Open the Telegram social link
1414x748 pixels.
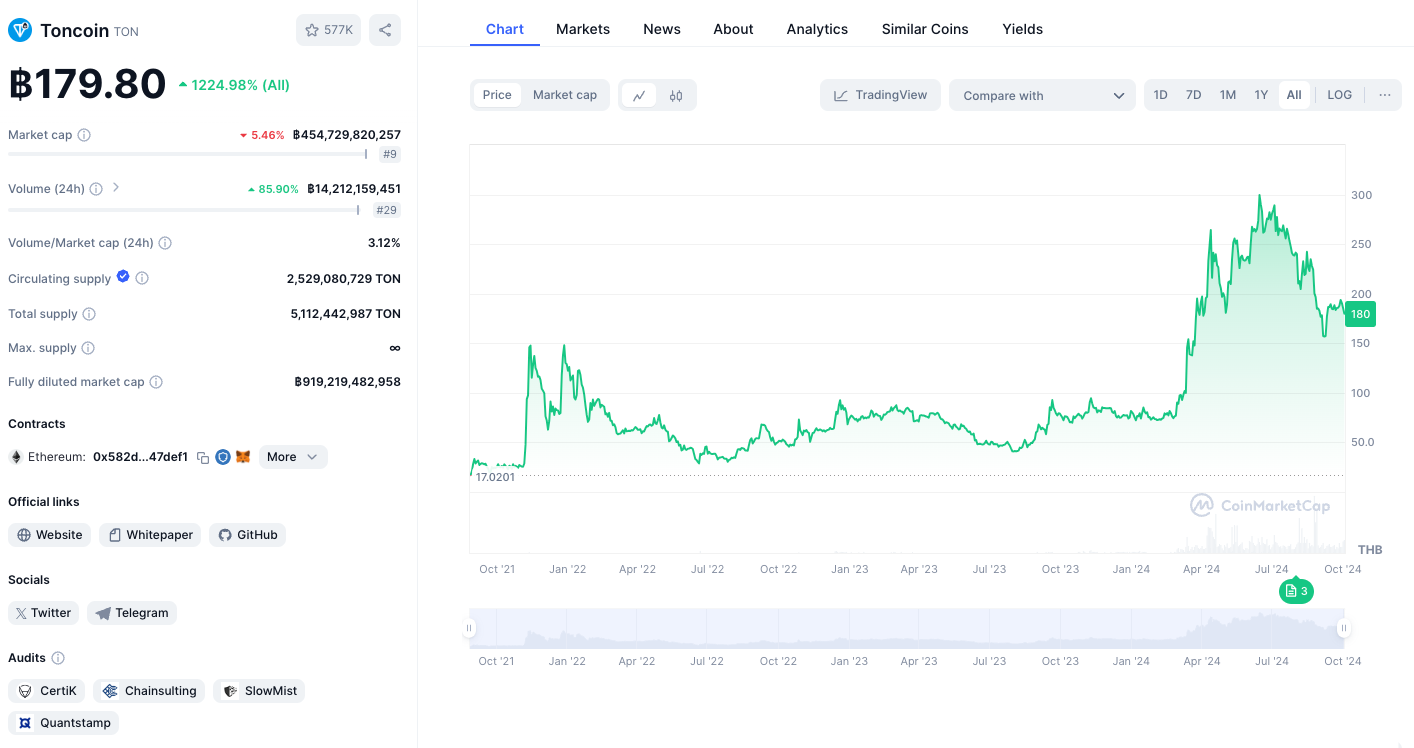[x=132, y=613]
